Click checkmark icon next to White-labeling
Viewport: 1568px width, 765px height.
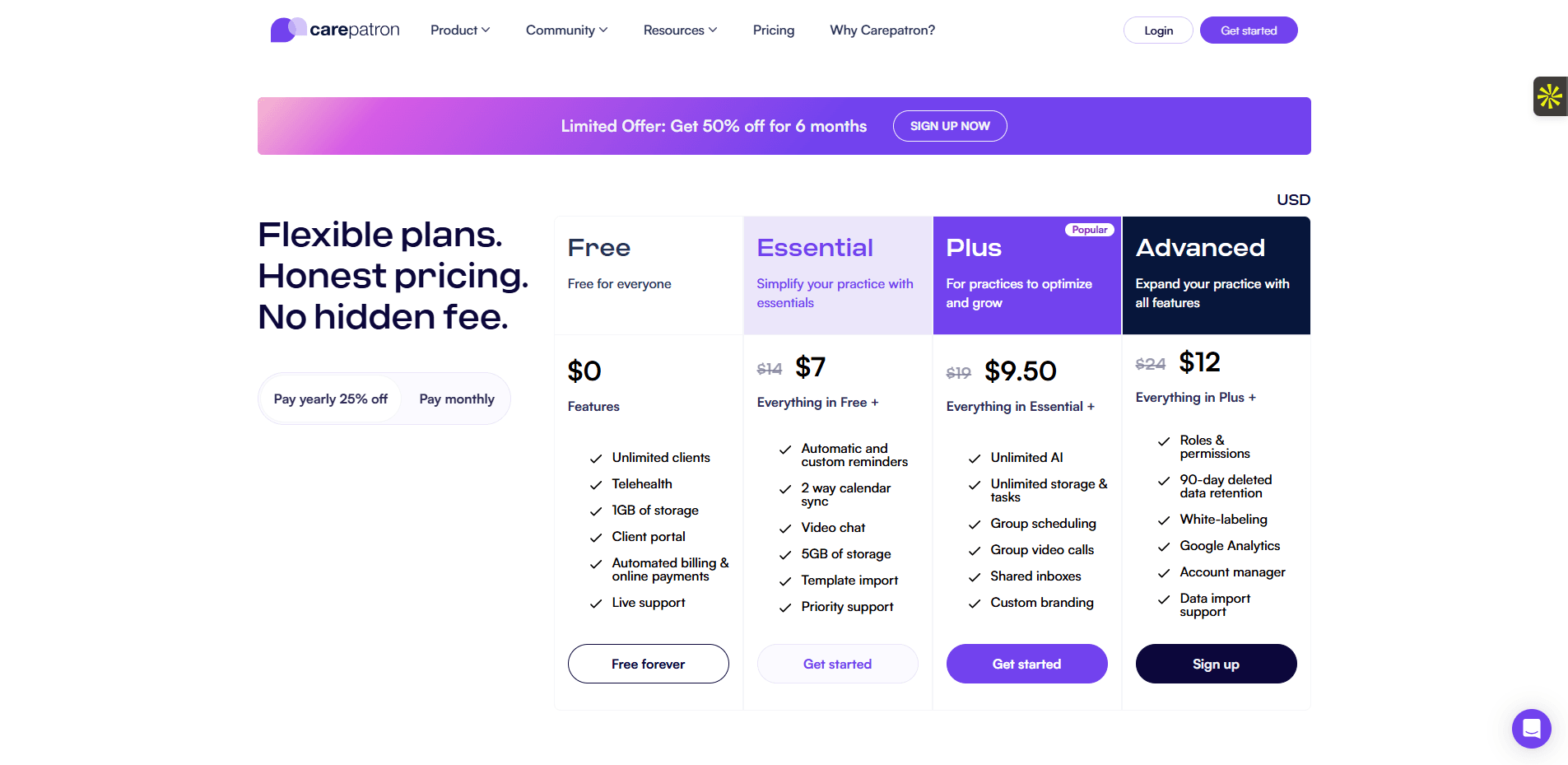point(1164,520)
